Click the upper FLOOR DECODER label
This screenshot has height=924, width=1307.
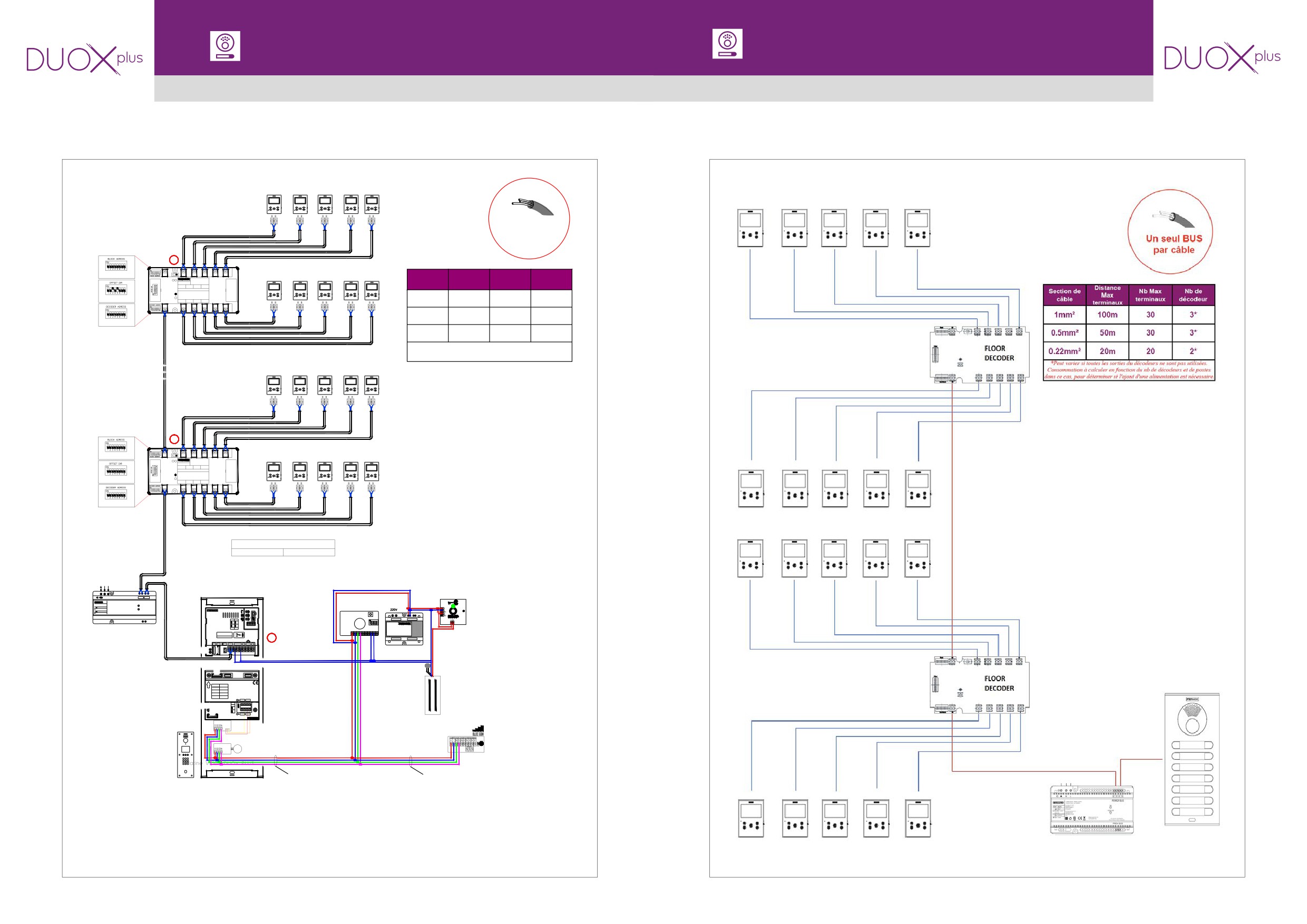click(999, 353)
